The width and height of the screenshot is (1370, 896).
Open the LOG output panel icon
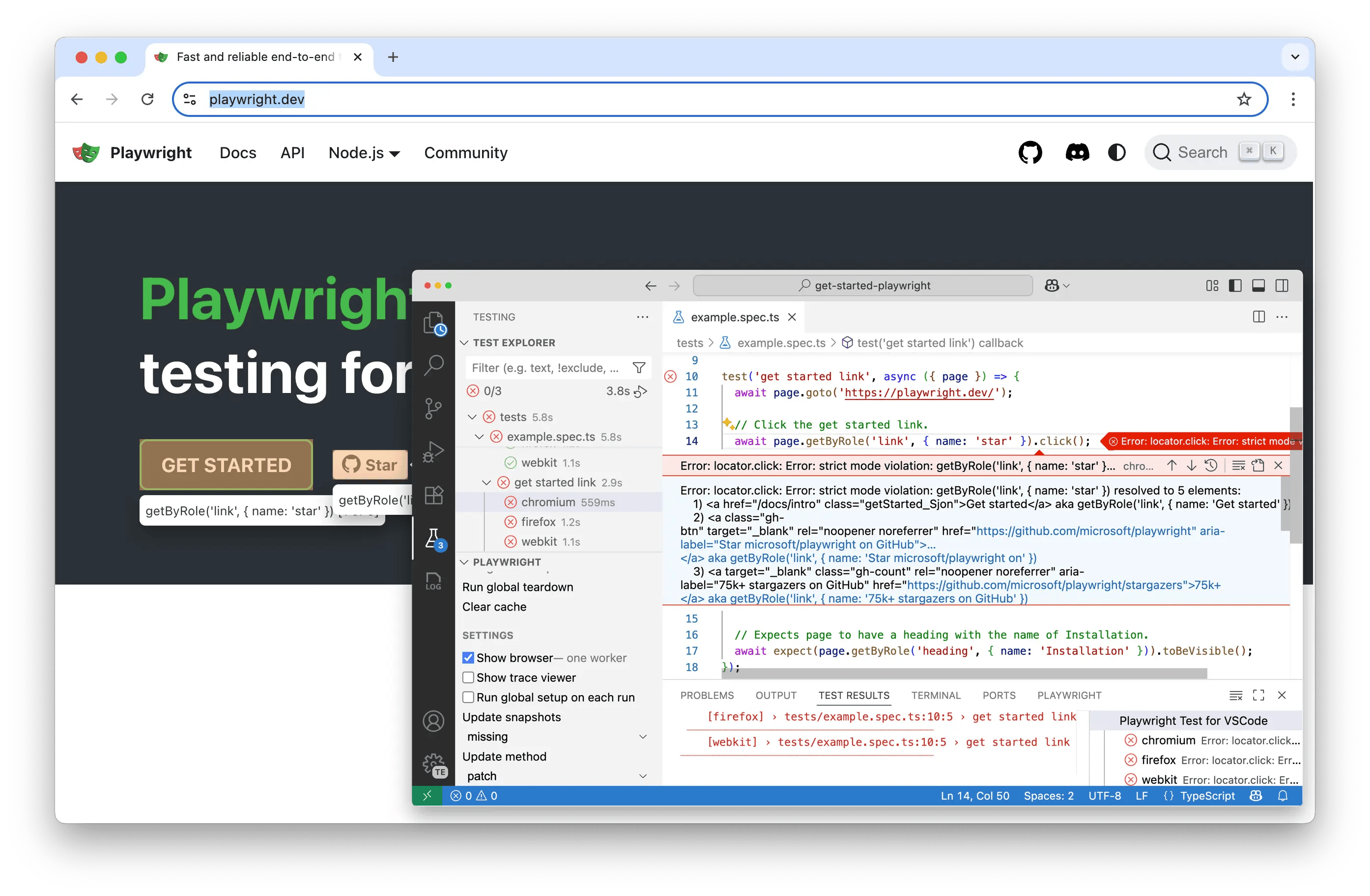click(x=434, y=581)
